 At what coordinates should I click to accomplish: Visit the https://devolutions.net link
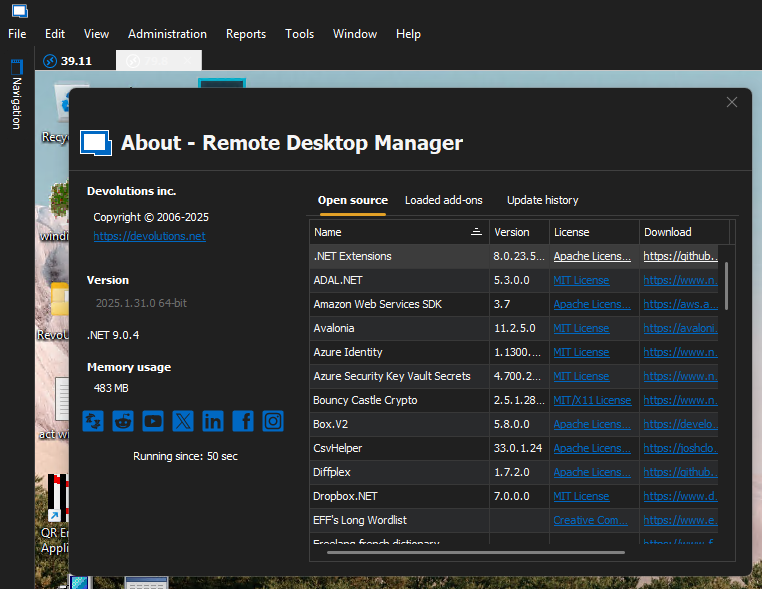[x=149, y=236]
